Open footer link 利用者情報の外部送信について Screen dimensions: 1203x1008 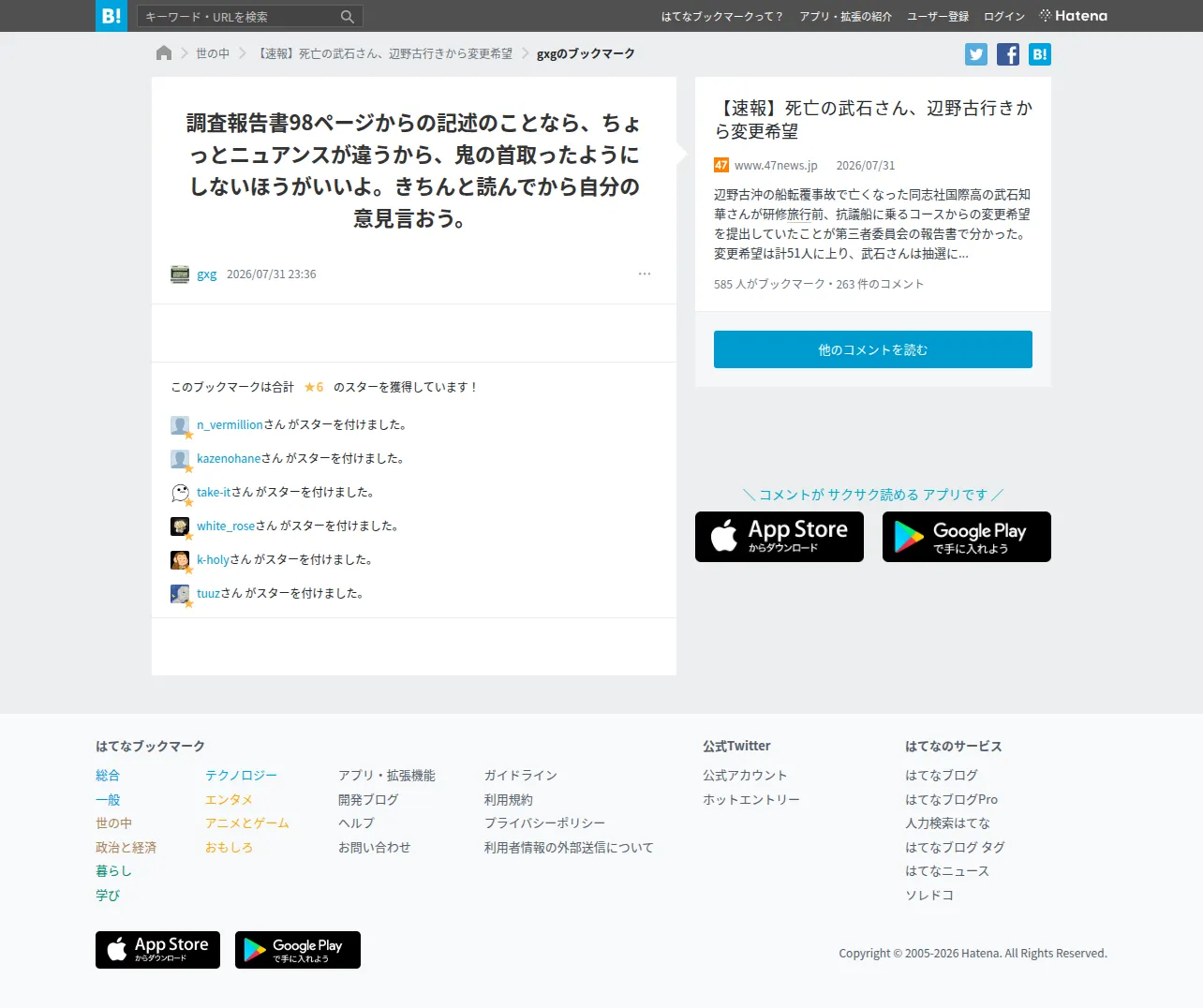pyautogui.click(x=569, y=848)
